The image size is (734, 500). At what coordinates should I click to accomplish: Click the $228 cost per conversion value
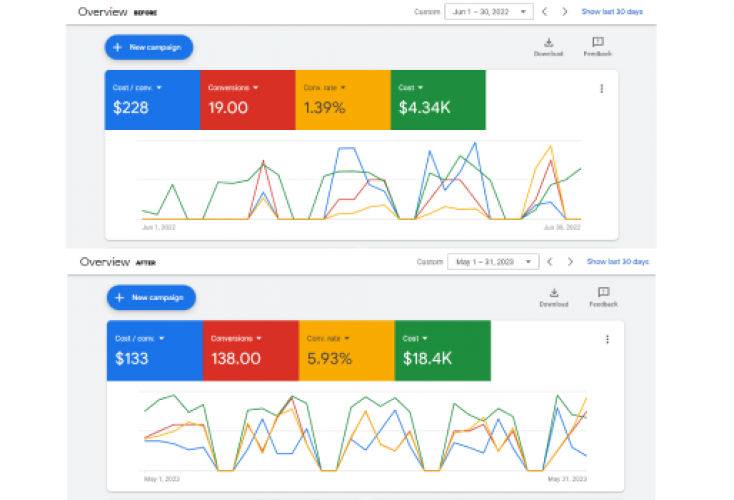(131, 108)
